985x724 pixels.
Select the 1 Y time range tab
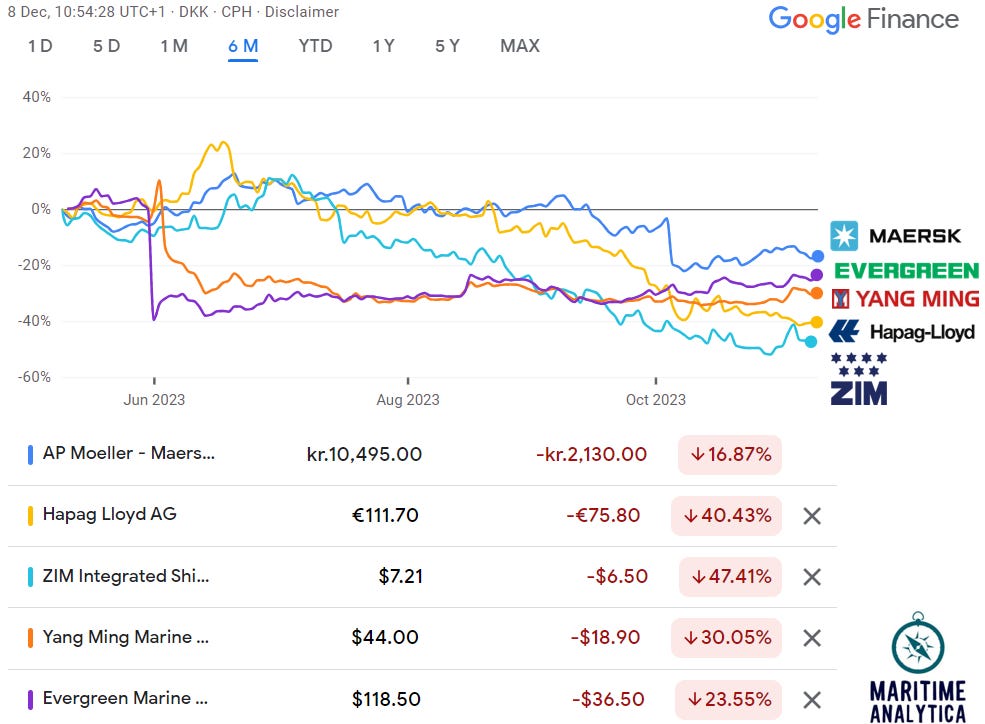point(383,46)
